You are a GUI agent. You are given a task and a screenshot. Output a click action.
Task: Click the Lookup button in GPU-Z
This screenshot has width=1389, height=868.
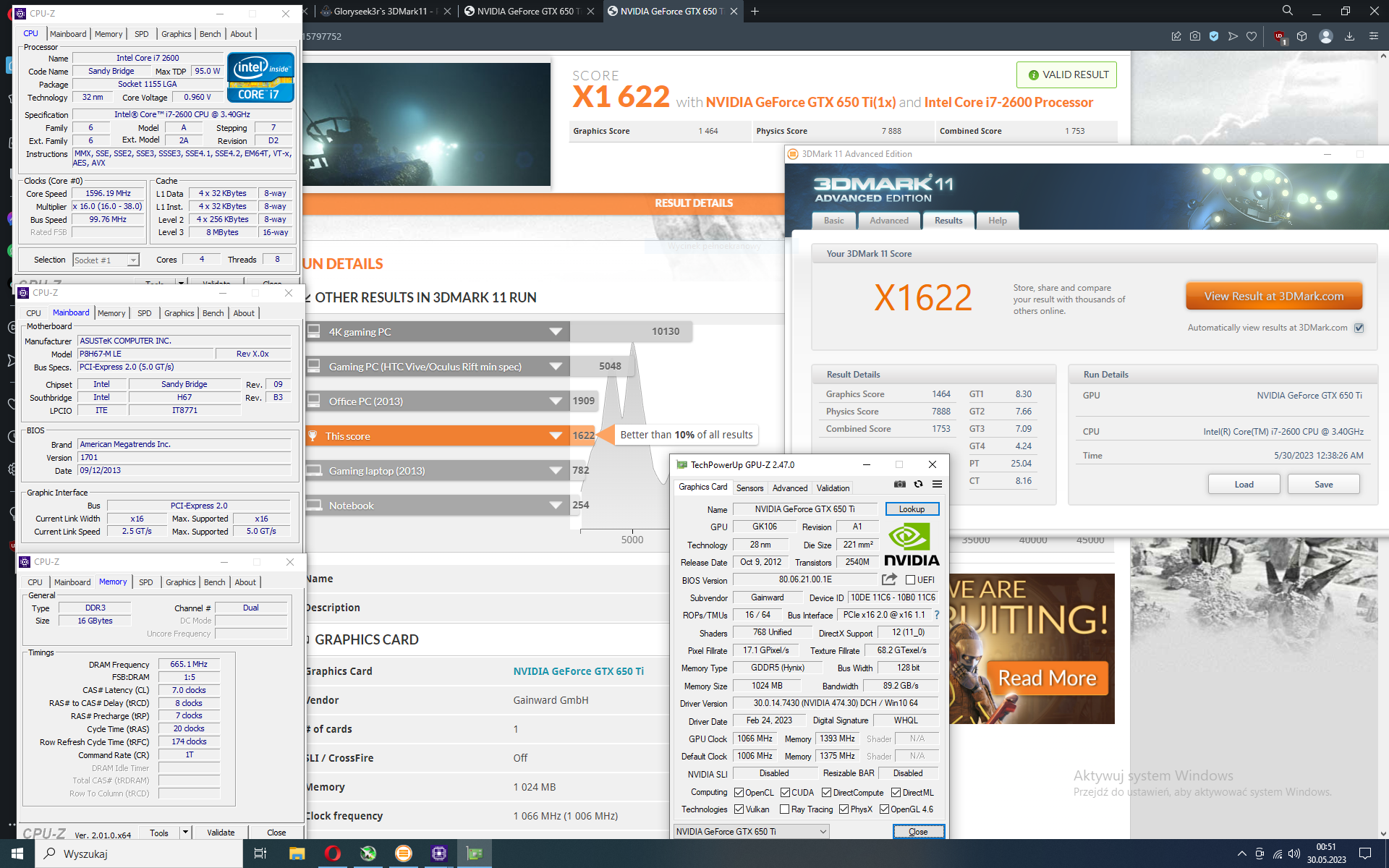[x=912, y=509]
